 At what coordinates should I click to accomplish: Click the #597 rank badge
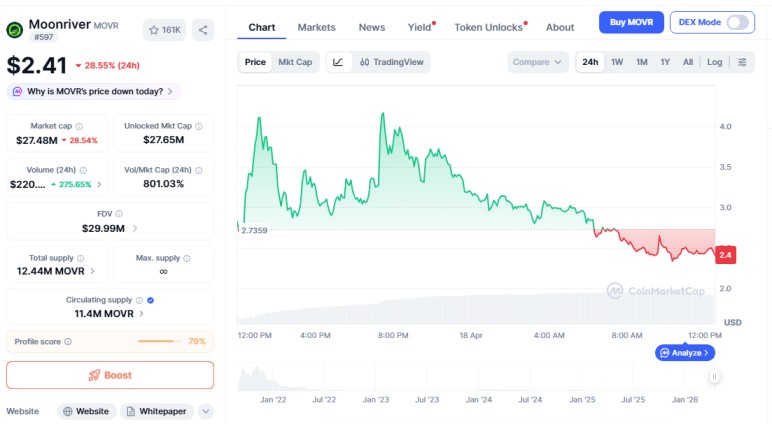pyautogui.click(x=44, y=37)
